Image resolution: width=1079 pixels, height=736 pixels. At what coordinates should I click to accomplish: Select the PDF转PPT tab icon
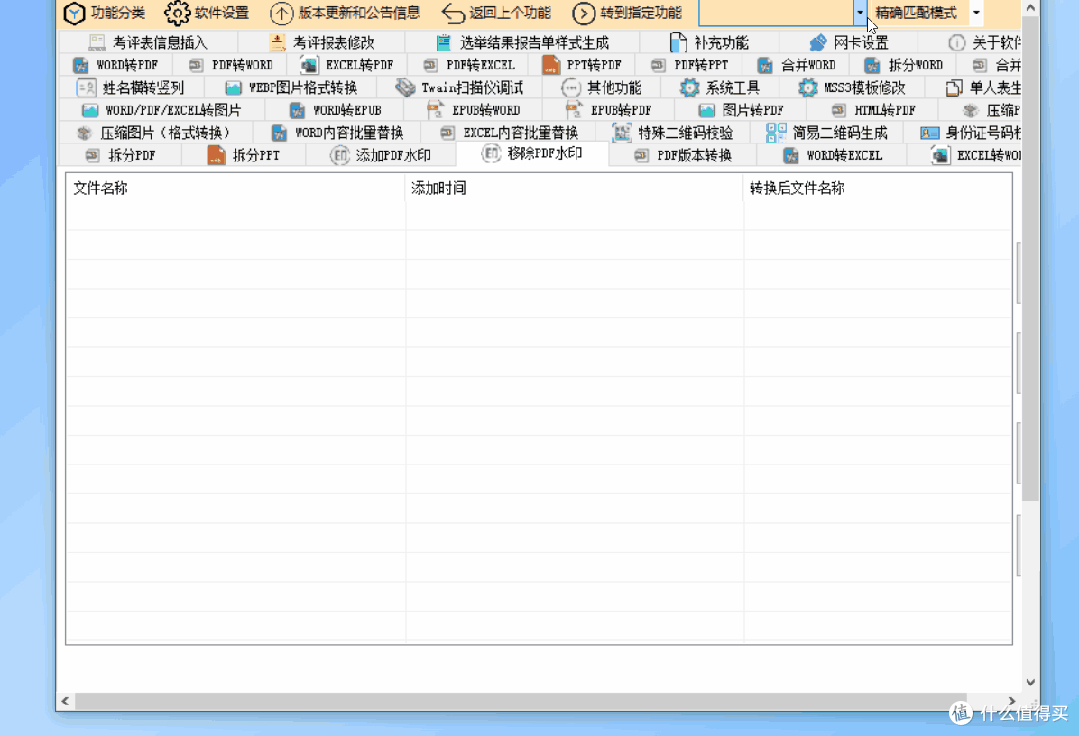click(658, 65)
